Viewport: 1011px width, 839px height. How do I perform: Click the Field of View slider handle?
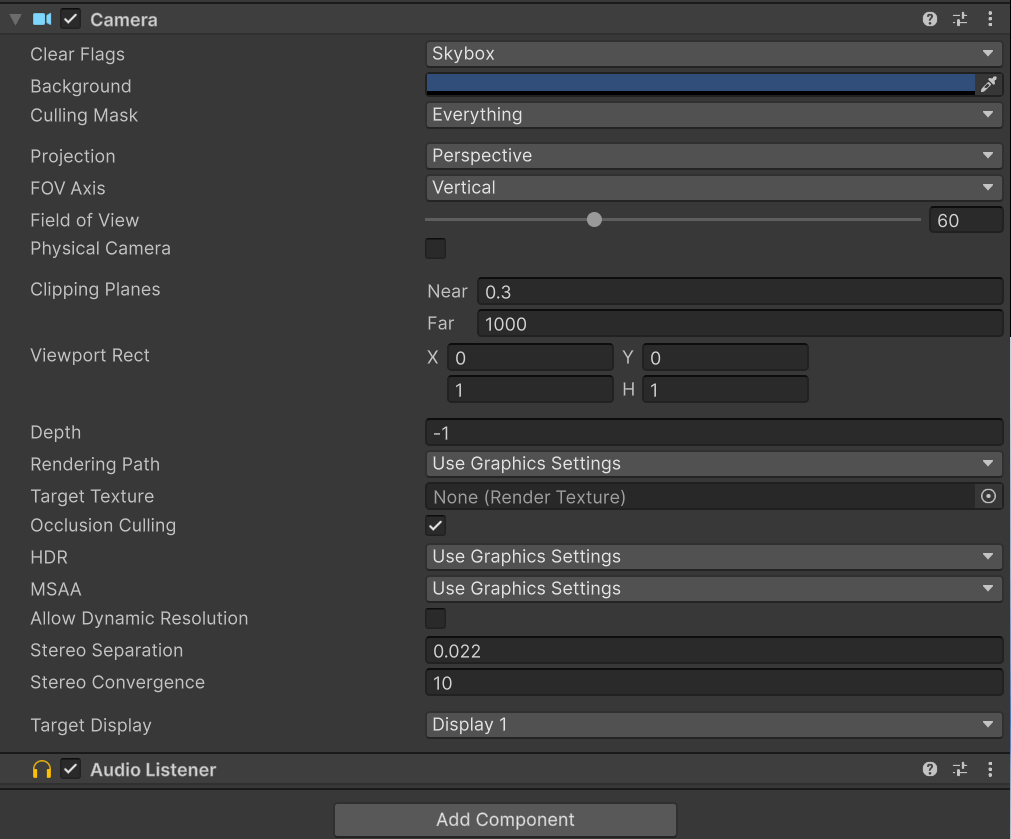(x=594, y=220)
